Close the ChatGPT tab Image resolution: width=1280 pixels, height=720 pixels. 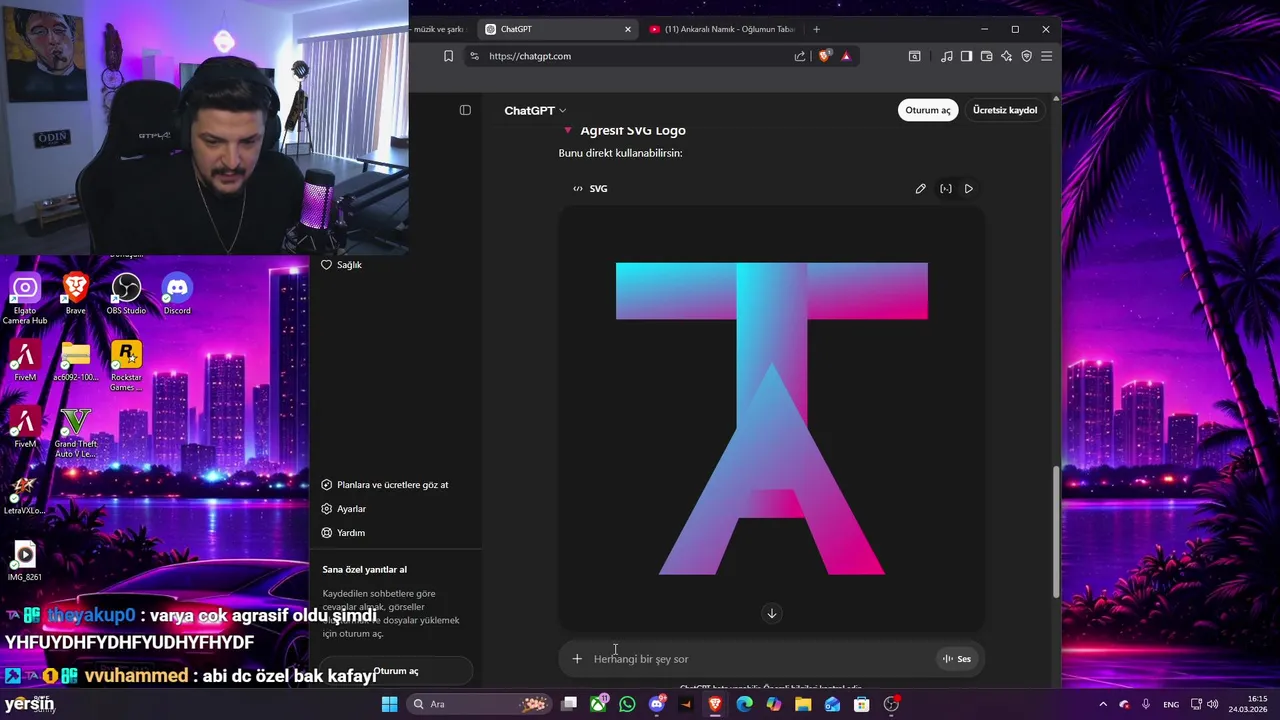click(628, 29)
